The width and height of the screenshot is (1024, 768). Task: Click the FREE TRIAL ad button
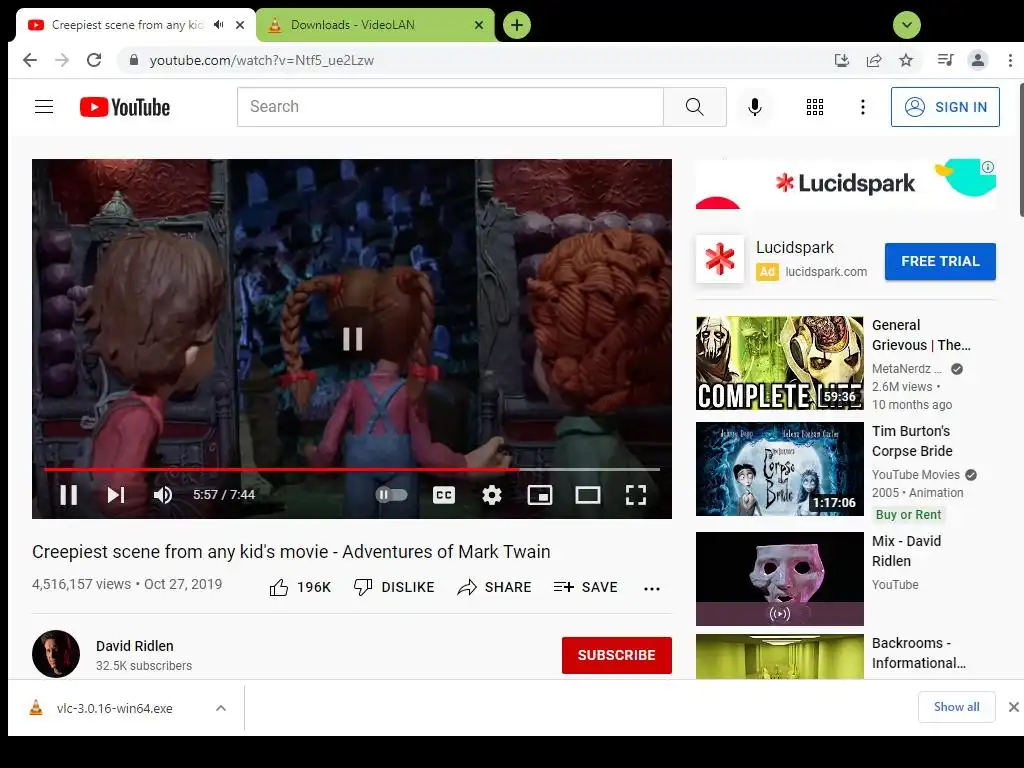[x=940, y=261]
